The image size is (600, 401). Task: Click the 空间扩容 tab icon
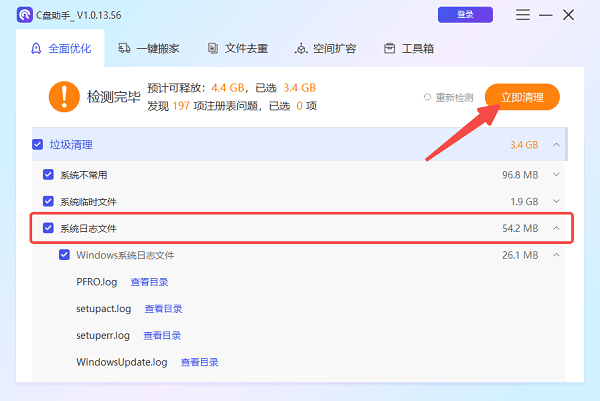coord(301,48)
